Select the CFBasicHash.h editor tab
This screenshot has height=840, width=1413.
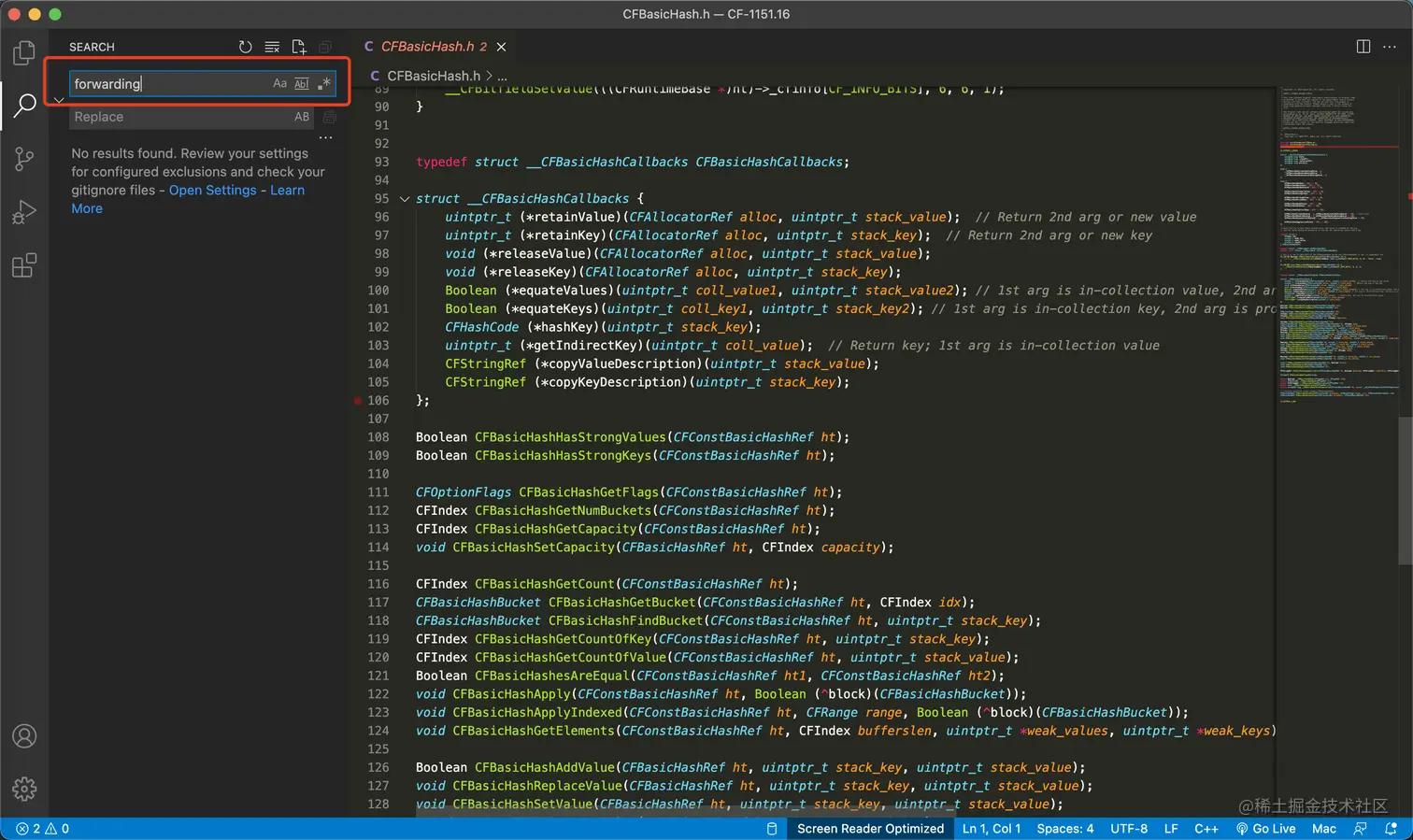pyautogui.click(x=434, y=47)
